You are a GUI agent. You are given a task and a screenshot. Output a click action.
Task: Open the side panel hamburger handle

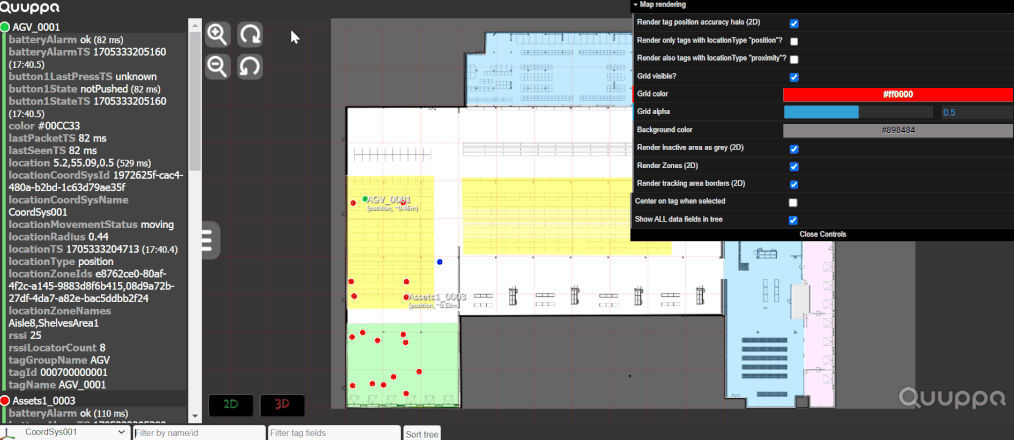[x=209, y=242]
